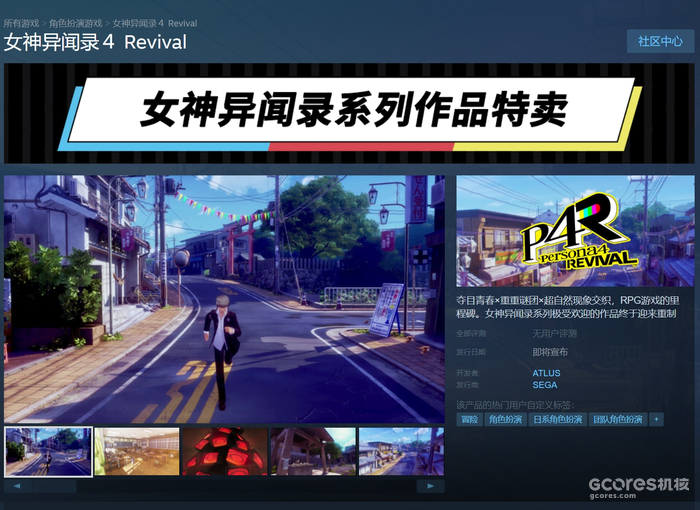
Task: Open developer ATLUS link
Action: pyautogui.click(x=546, y=373)
